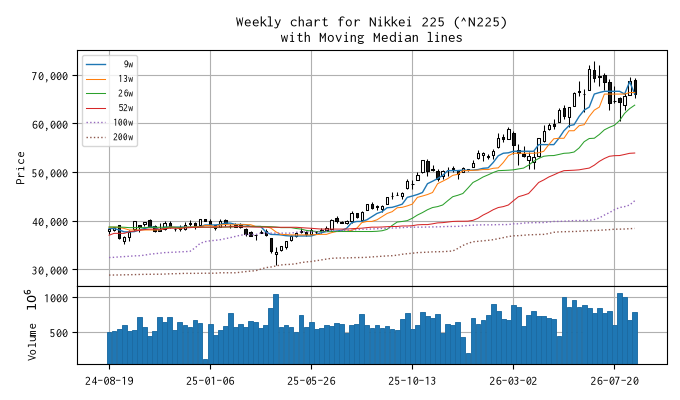
Task: Select the 200w legend entry
Action: click(110, 137)
